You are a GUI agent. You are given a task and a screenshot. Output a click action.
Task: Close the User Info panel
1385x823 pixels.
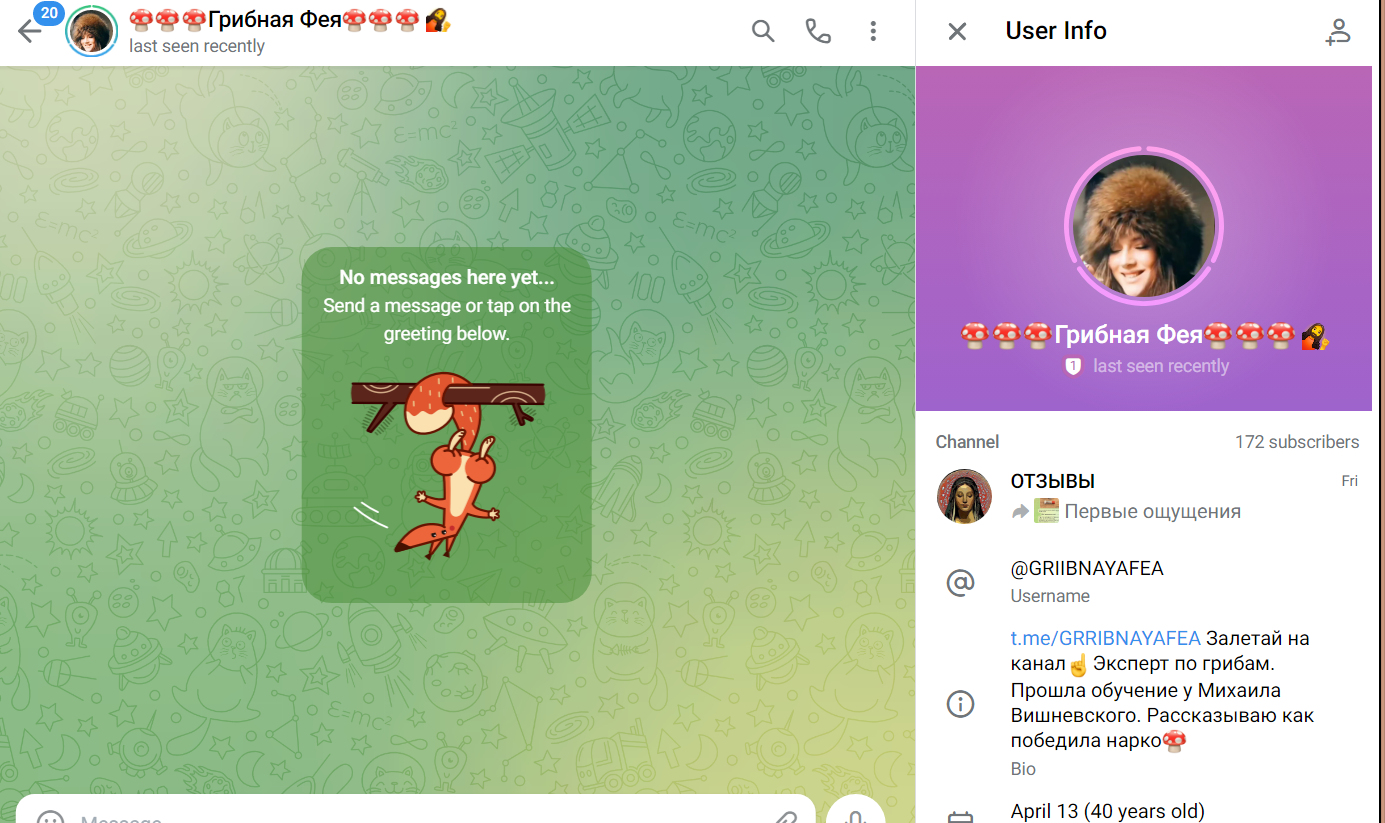[957, 32]
